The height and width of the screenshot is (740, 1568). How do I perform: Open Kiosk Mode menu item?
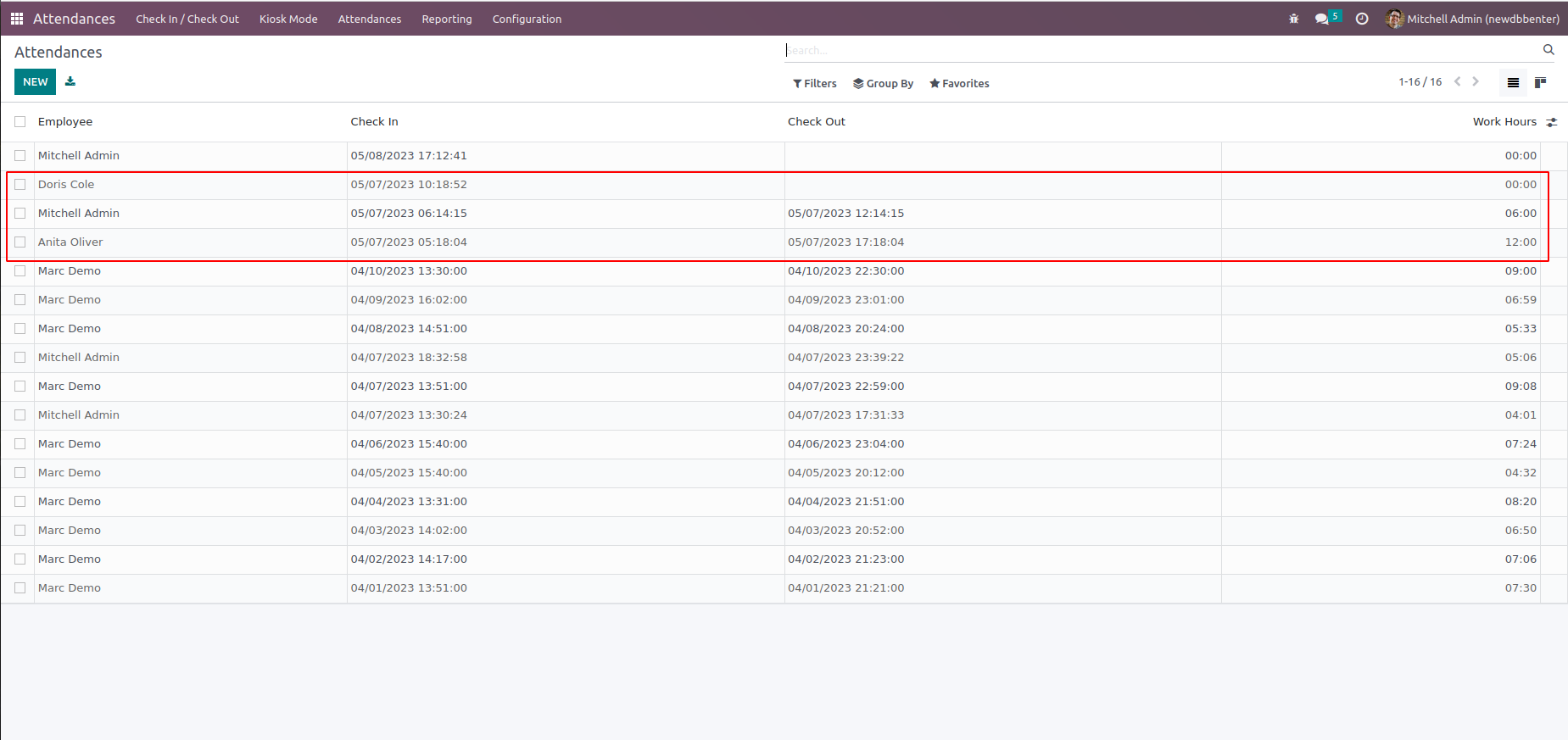pos(288,19)
